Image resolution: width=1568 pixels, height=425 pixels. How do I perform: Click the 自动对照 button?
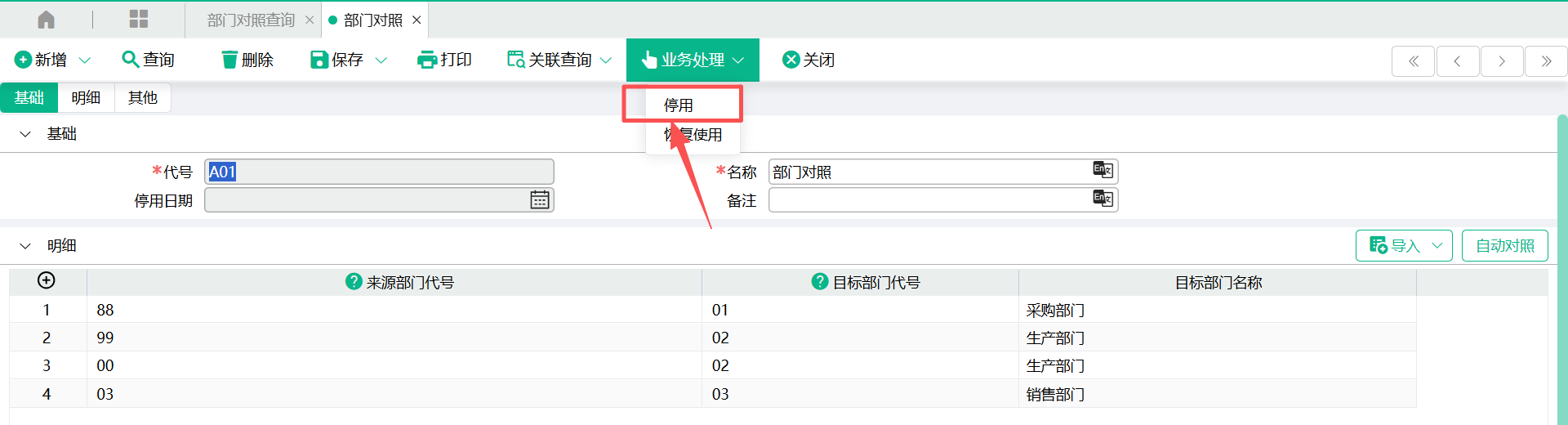pyautogui.click(x=1504, y=246)
